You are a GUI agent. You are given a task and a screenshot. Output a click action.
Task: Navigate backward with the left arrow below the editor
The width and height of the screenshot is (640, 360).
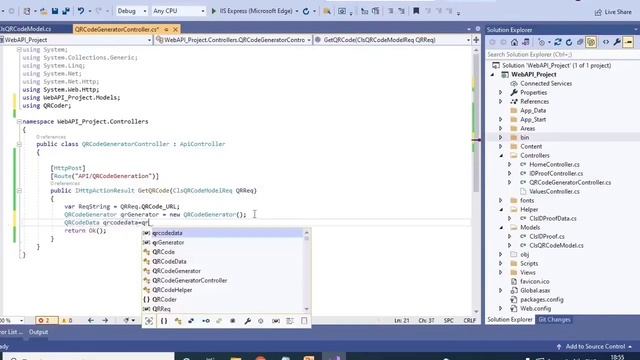coord(91,320)
